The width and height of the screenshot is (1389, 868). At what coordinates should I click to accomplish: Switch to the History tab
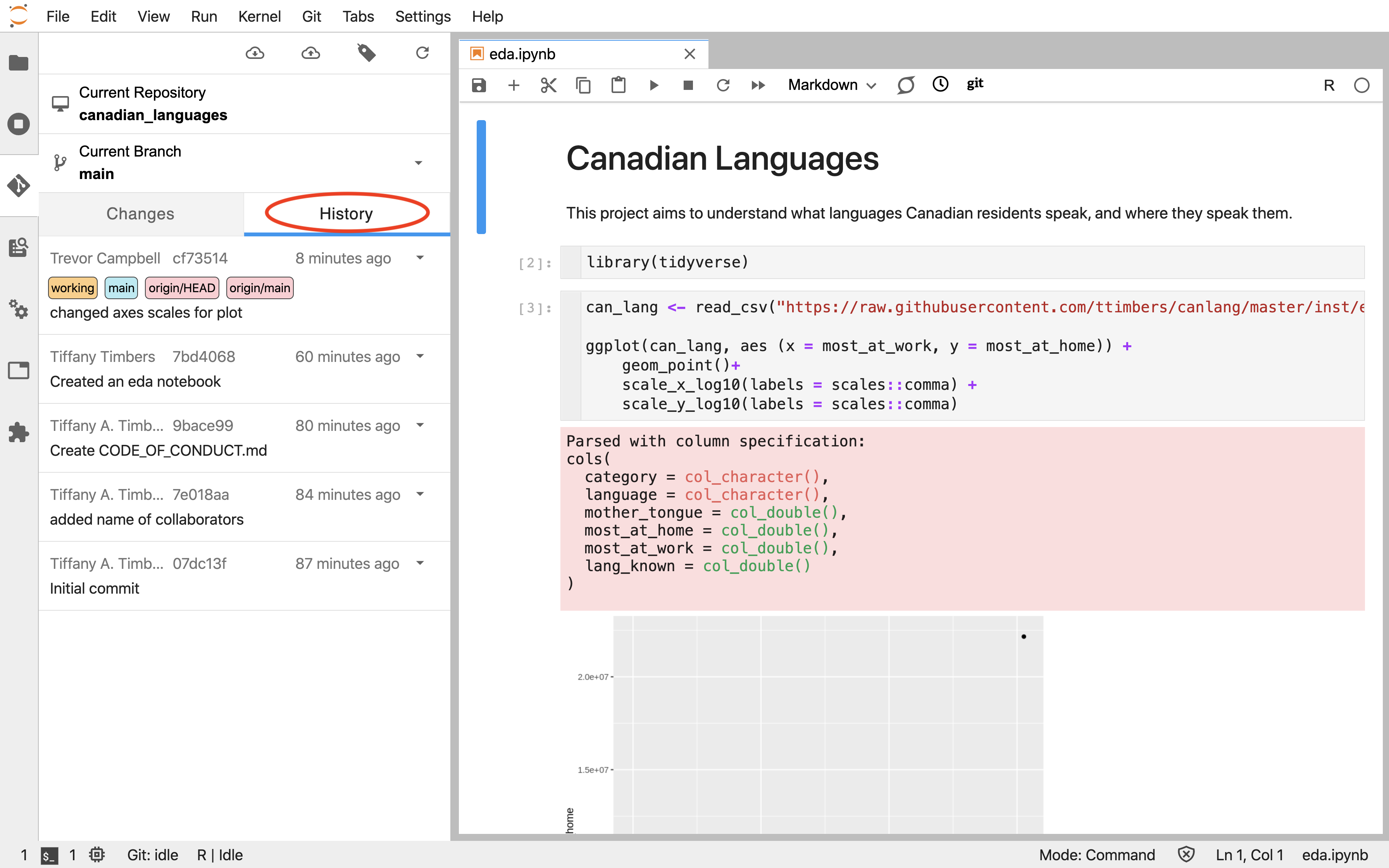[x=347, y=214]
